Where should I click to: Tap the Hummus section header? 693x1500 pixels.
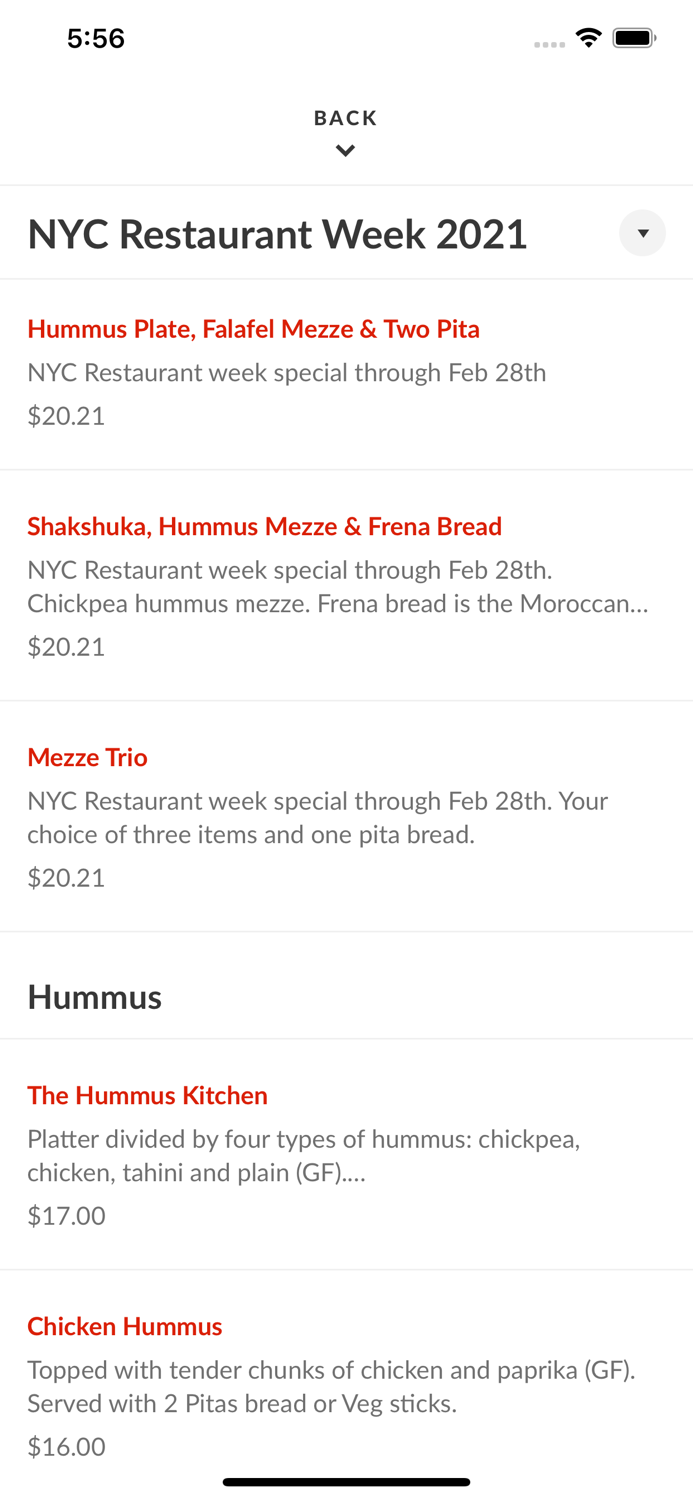[x=94, y=996]
